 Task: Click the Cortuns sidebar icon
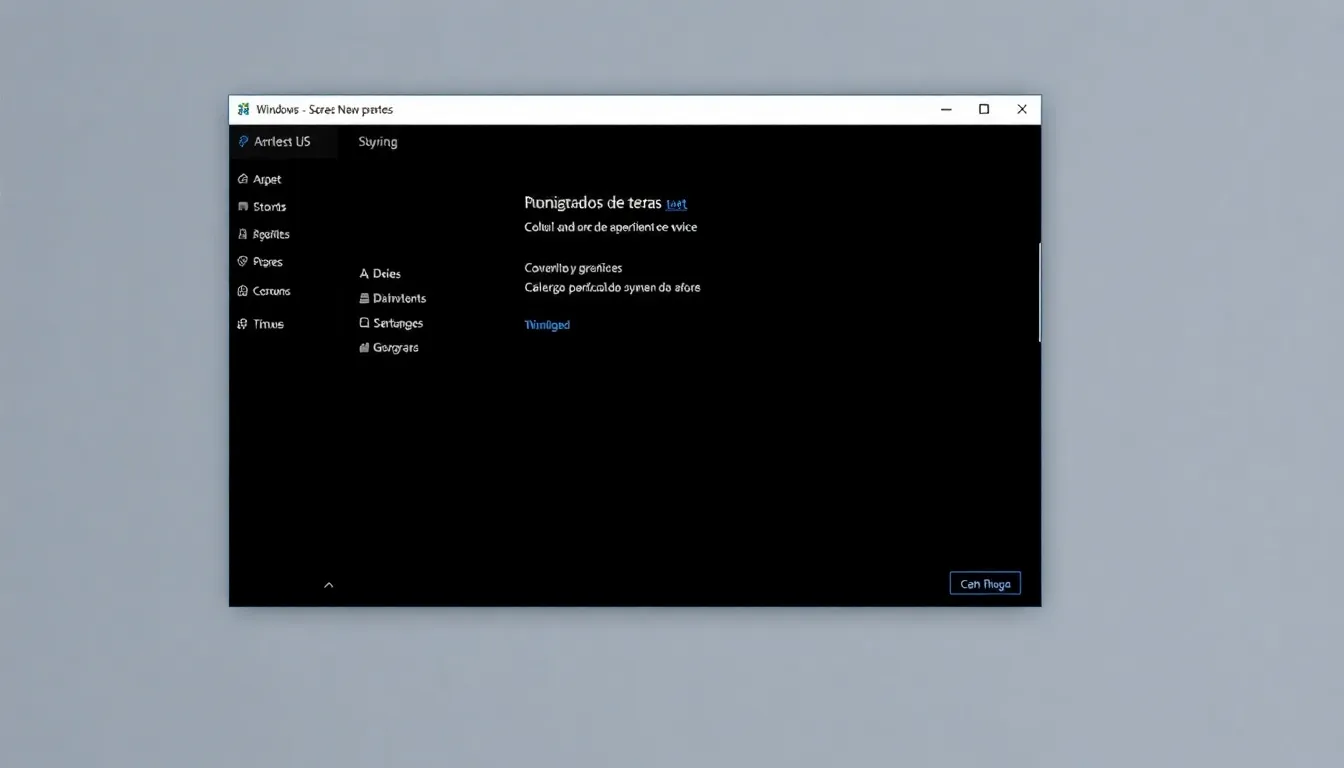[243, 291]
